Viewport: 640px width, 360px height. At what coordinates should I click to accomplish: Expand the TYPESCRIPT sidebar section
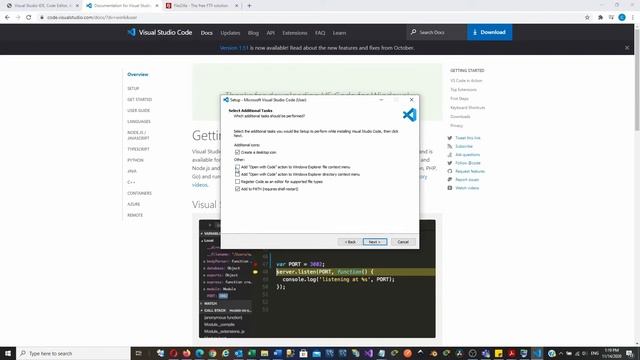click(138, 149)
